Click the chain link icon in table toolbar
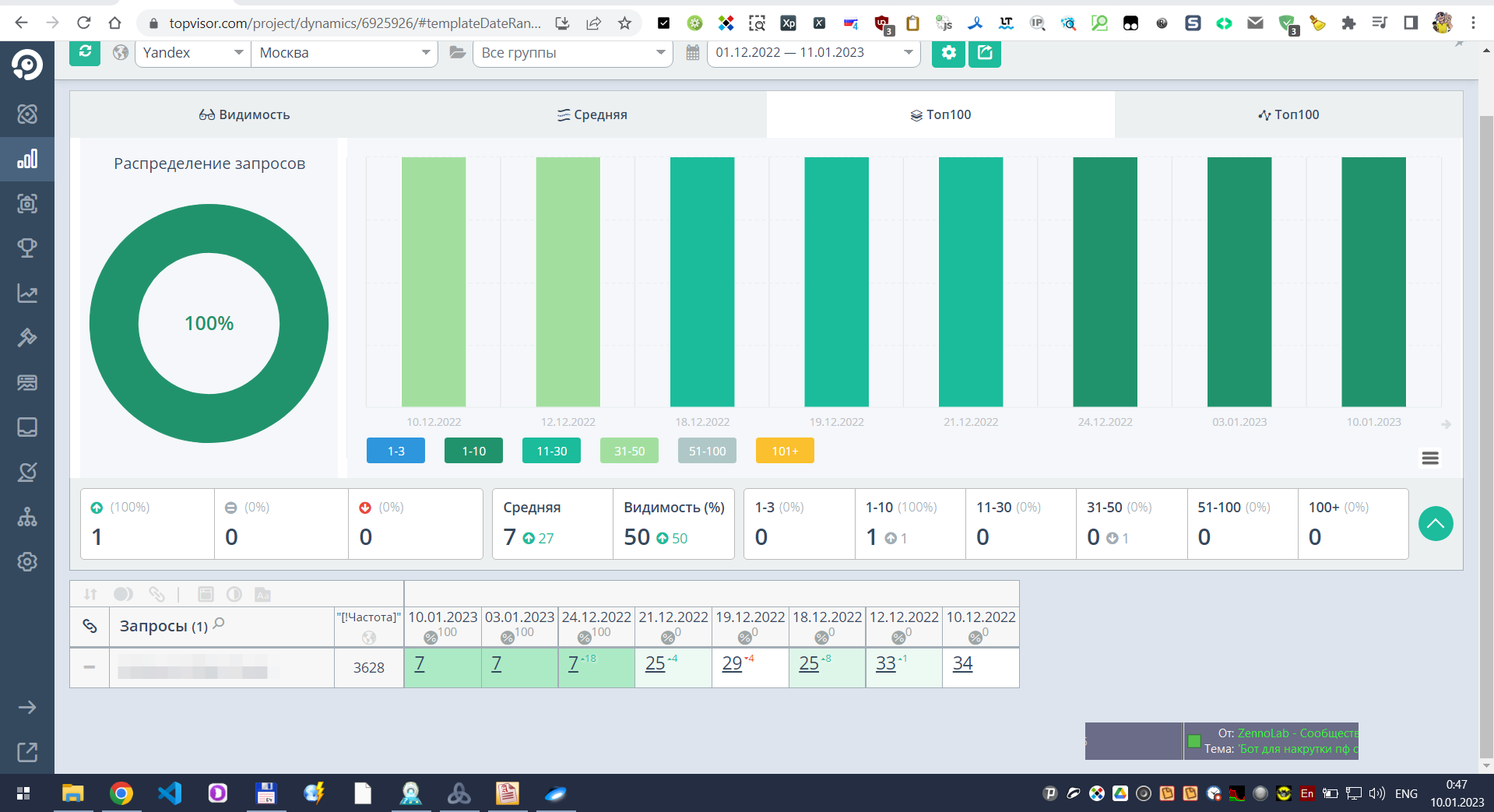The height and width of the screenshot is (812, 1494). pyautogui.click(x=156, y=594)
